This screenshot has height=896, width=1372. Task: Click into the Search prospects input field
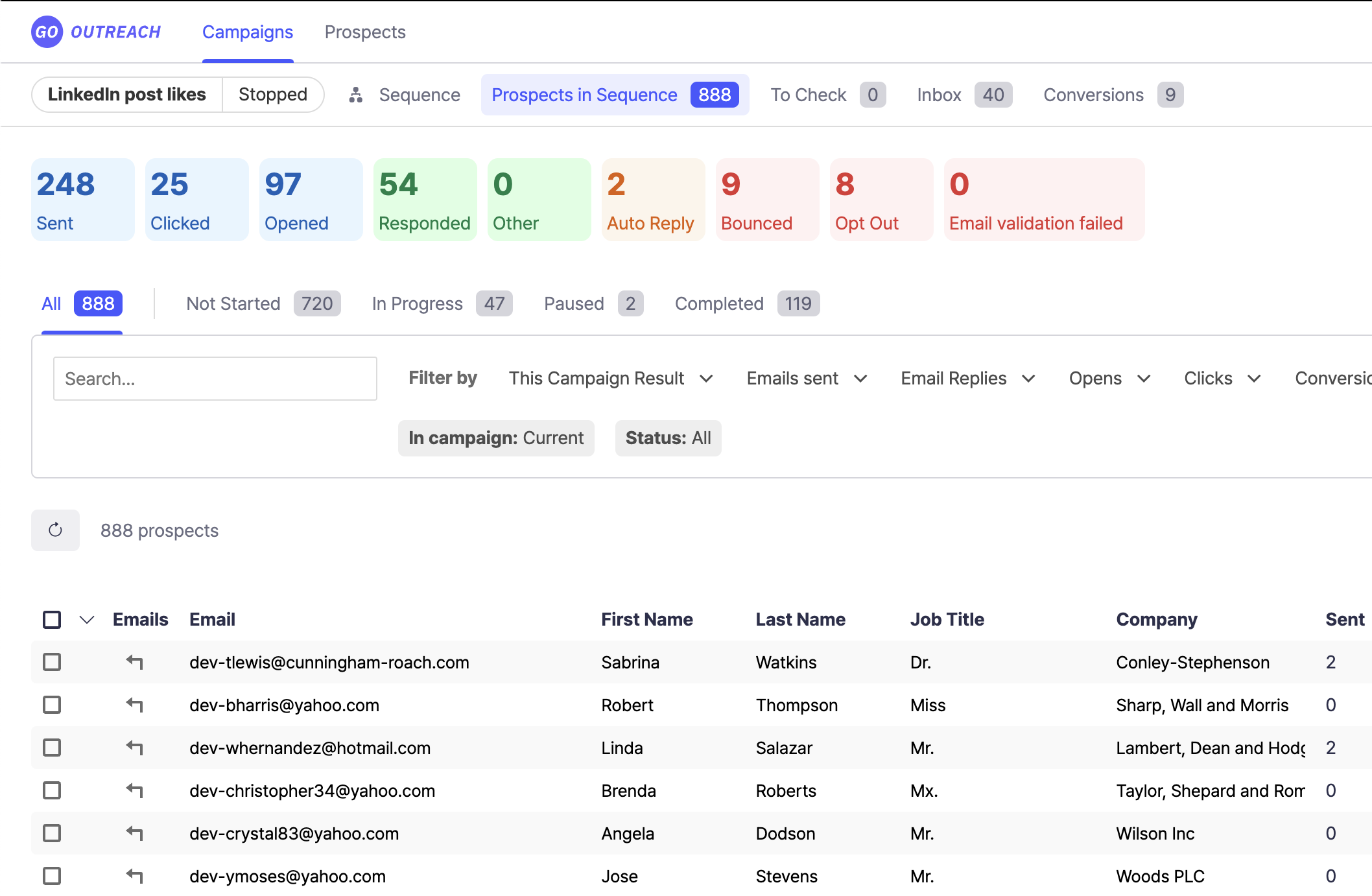point(215,379)
